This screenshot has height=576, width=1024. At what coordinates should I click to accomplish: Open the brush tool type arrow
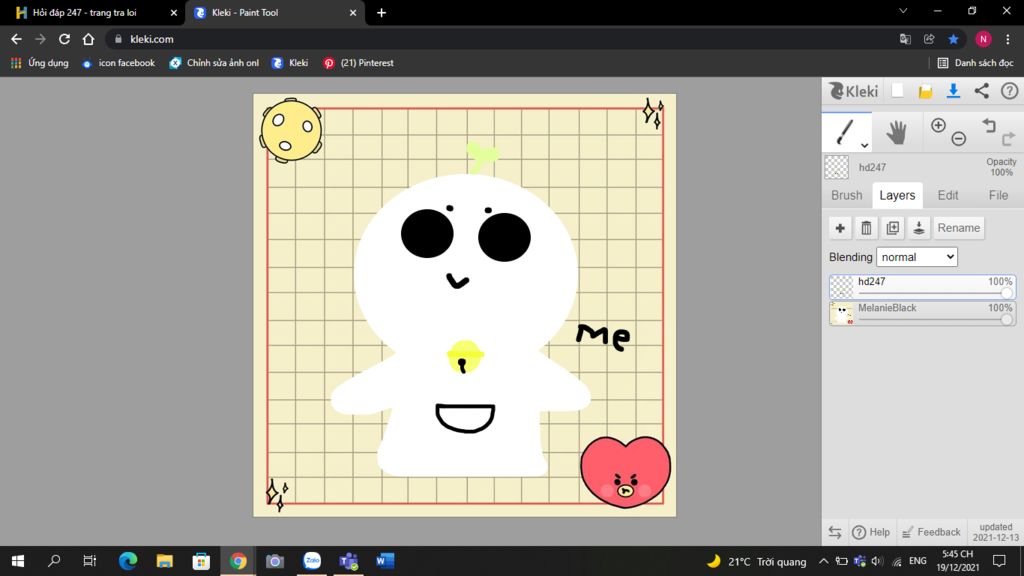pyautogui.click(x=864, y=146)
